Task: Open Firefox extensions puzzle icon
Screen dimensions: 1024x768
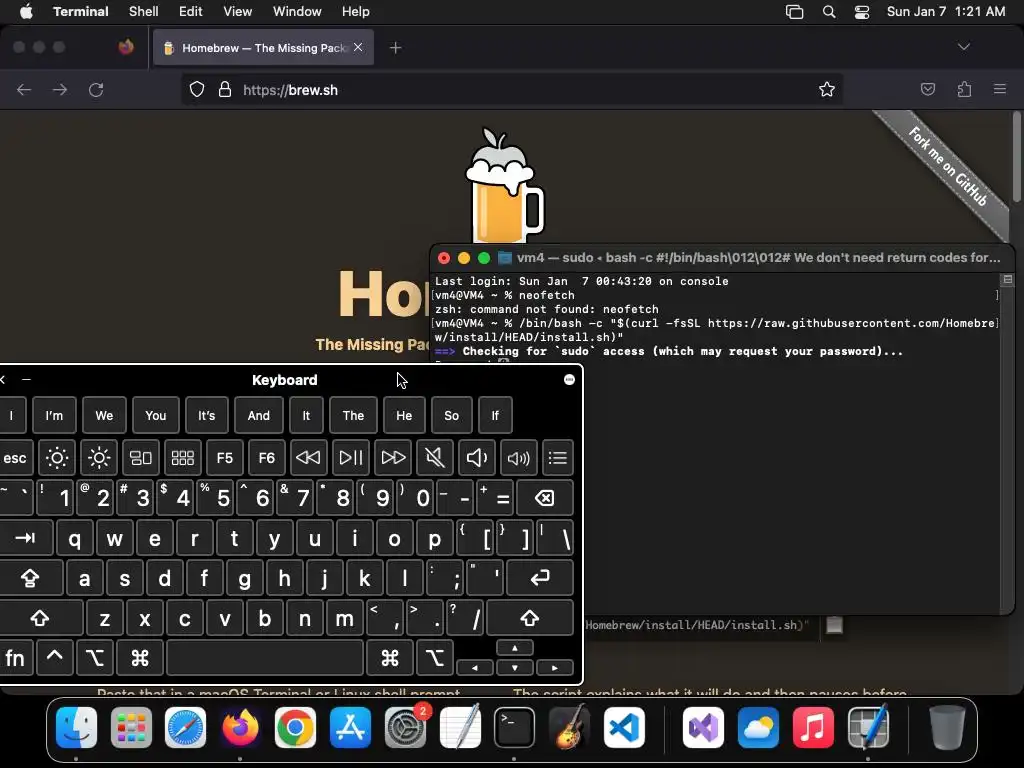Action: coord(964,89)
